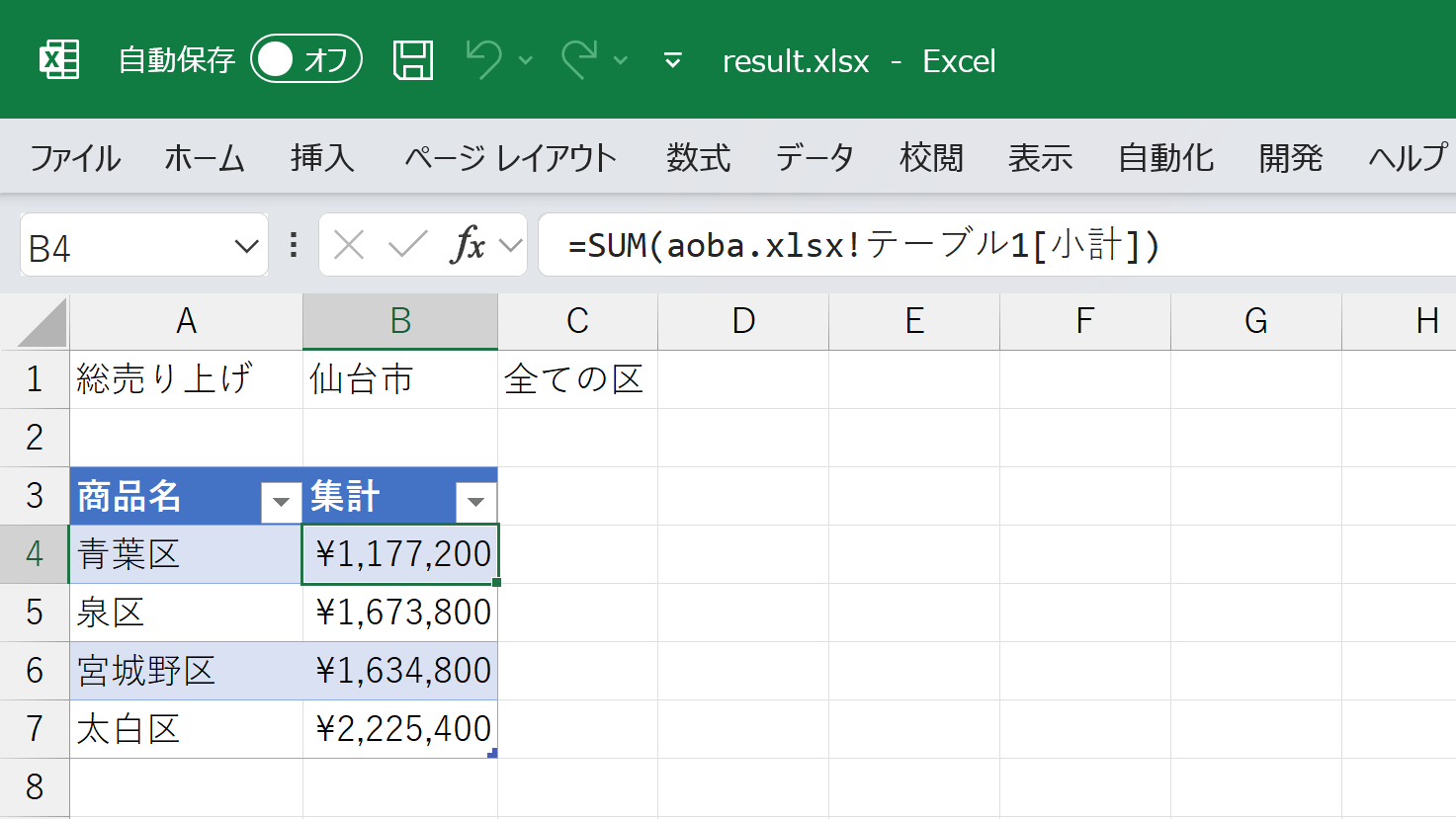Viewport: 1456px width, 819px height.
Task: Expand dropdown arrow next to fx
Action: tap(511, 245)
